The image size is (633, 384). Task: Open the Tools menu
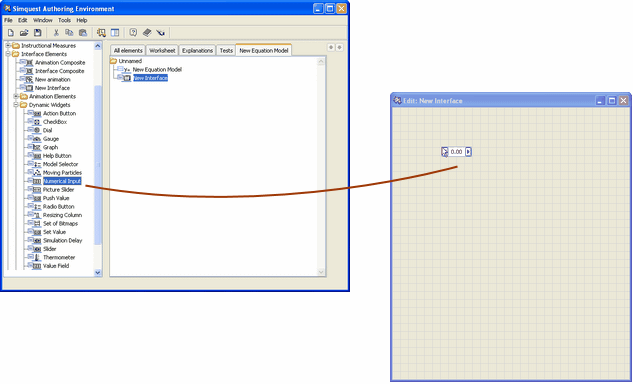click(64, 20)
